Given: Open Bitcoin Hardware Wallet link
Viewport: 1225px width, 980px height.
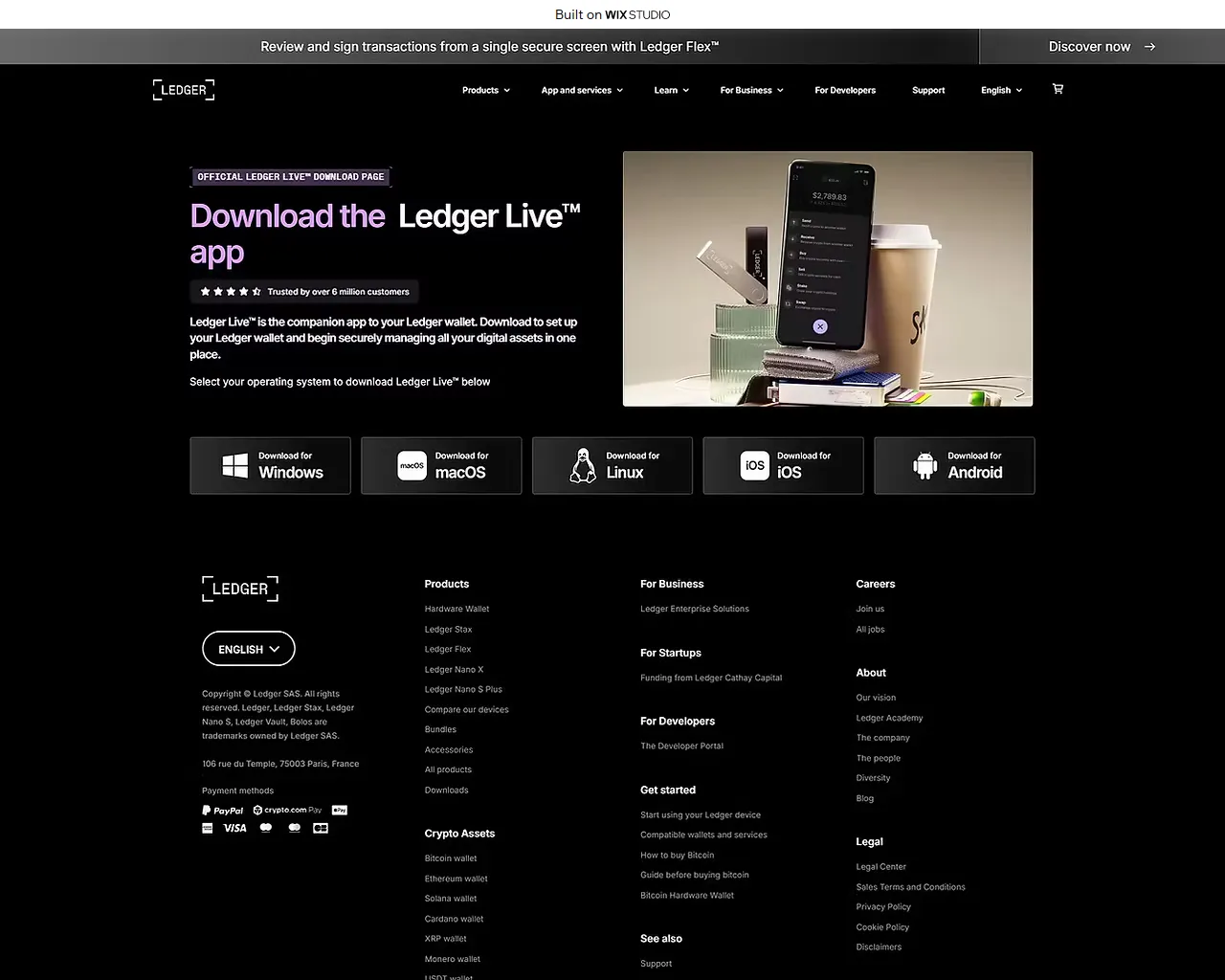Looking at the screenshot, I should coord(687,896).
